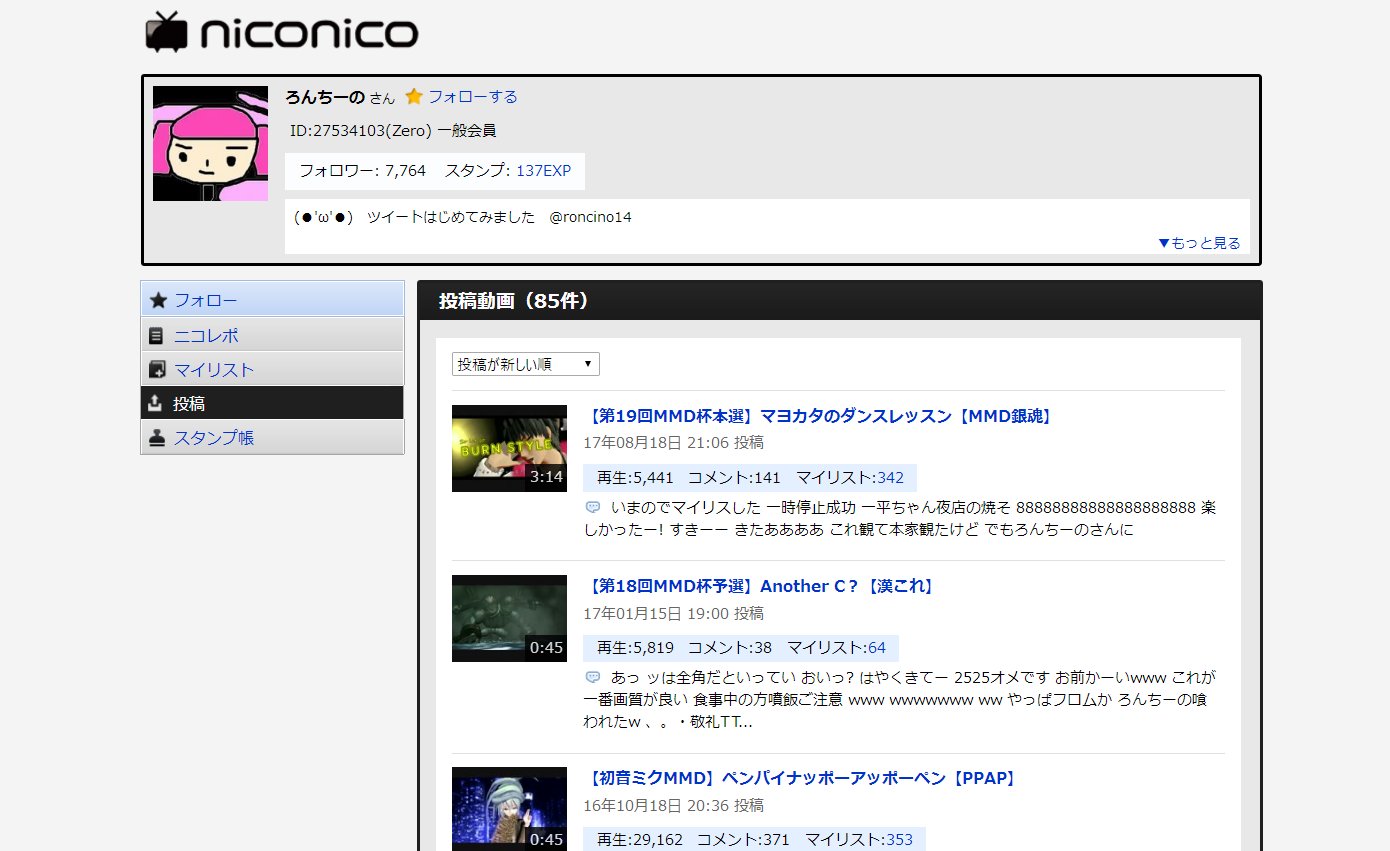
Task: Click the star icon beside フォローする
Action: pos(414,97)
